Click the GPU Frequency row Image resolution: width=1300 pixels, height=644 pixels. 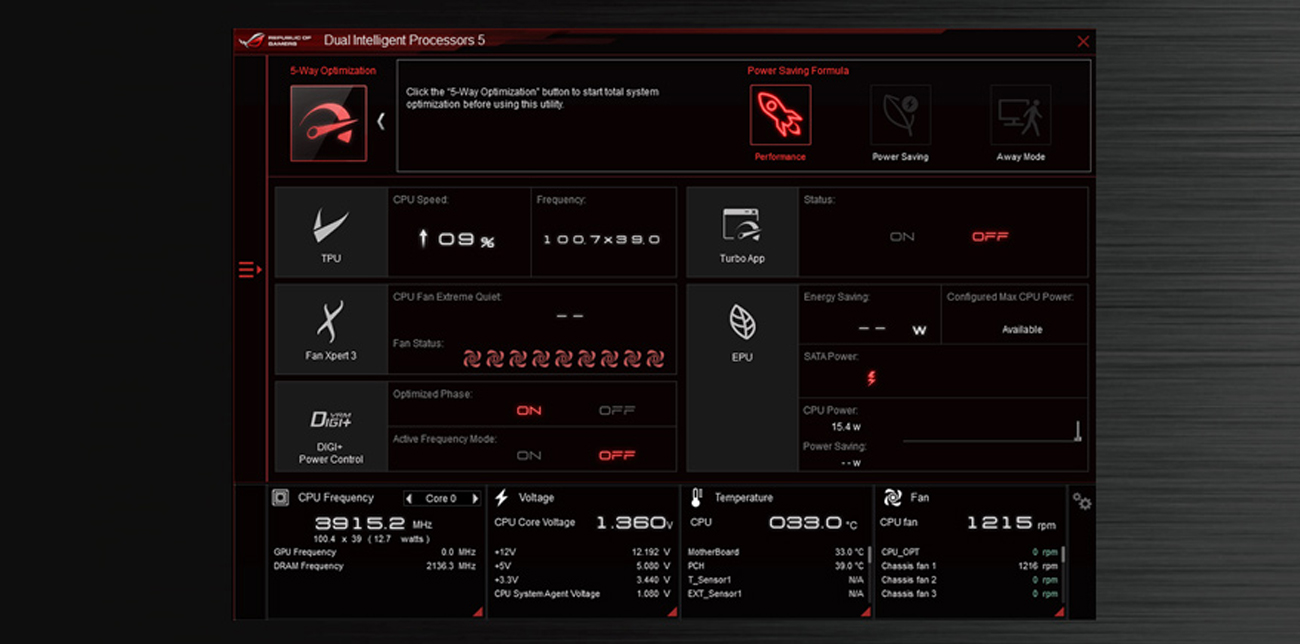pos(375,552)
